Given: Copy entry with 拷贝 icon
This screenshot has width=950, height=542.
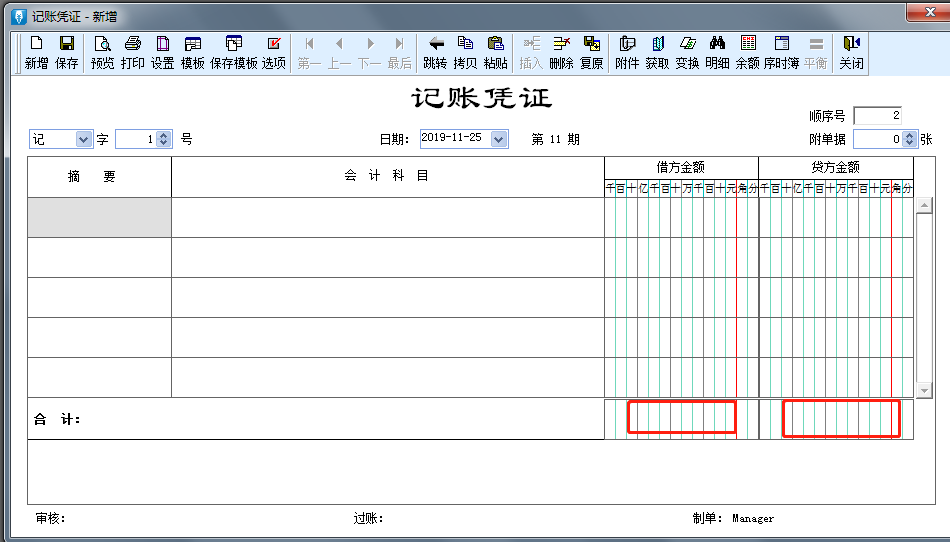Looking at the screenshot, I should tap(465, 52).
